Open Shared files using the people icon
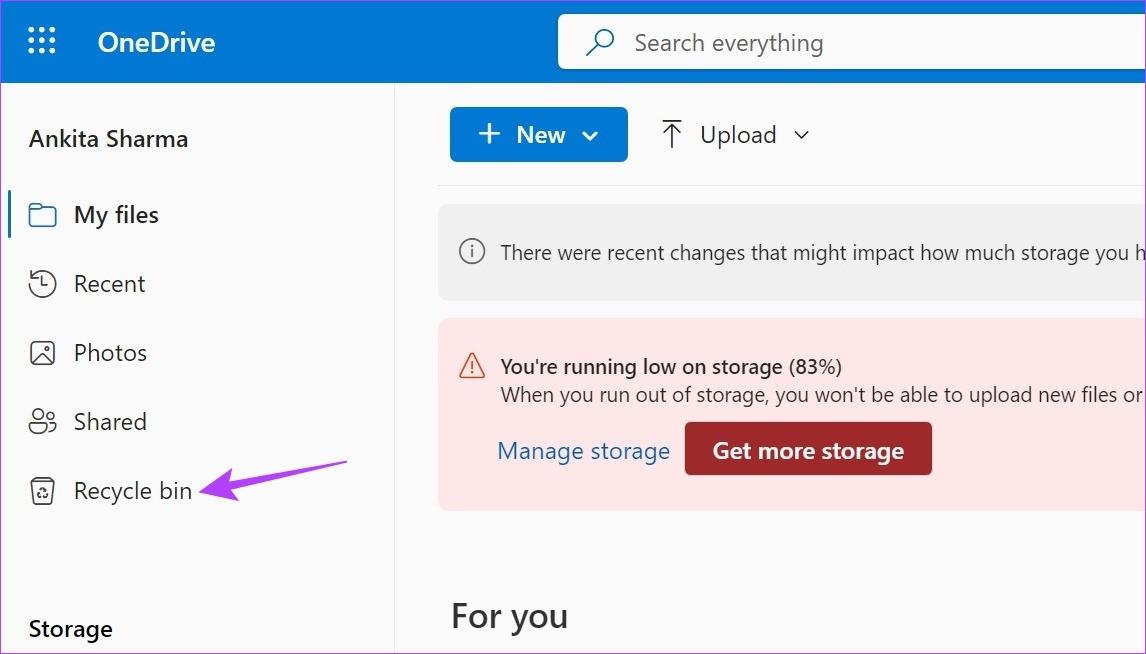Screen dimensions: 1146x654 pos(41,421)
